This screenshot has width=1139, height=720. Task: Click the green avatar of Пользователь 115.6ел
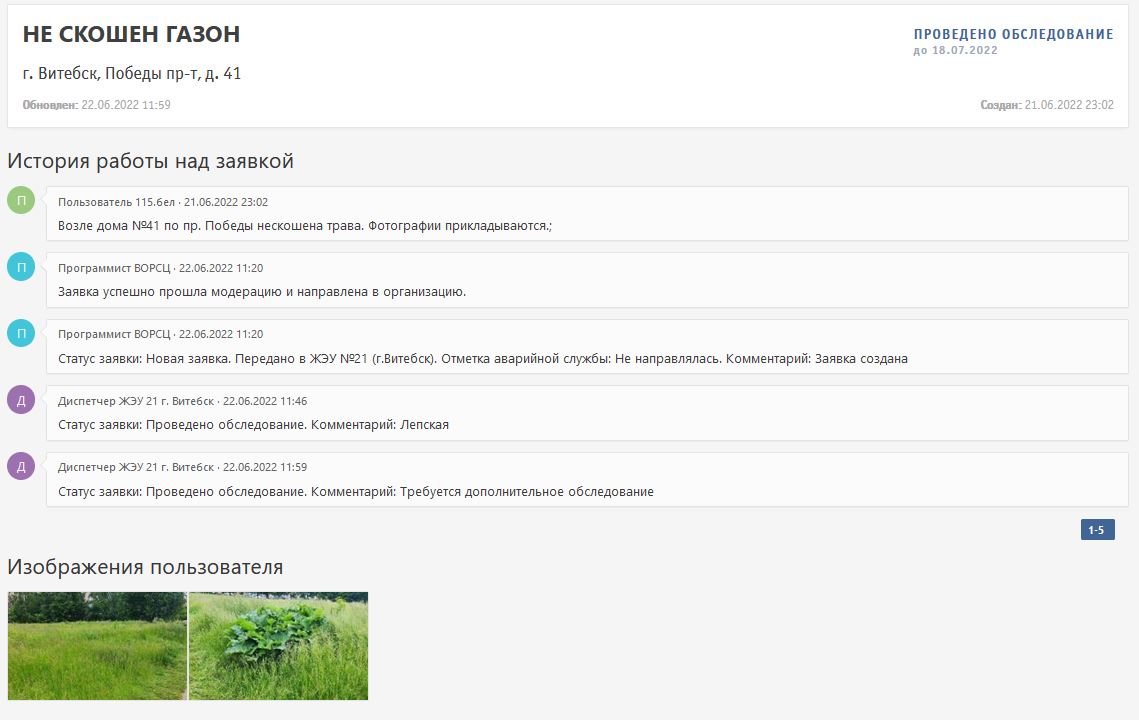(21, 200)
